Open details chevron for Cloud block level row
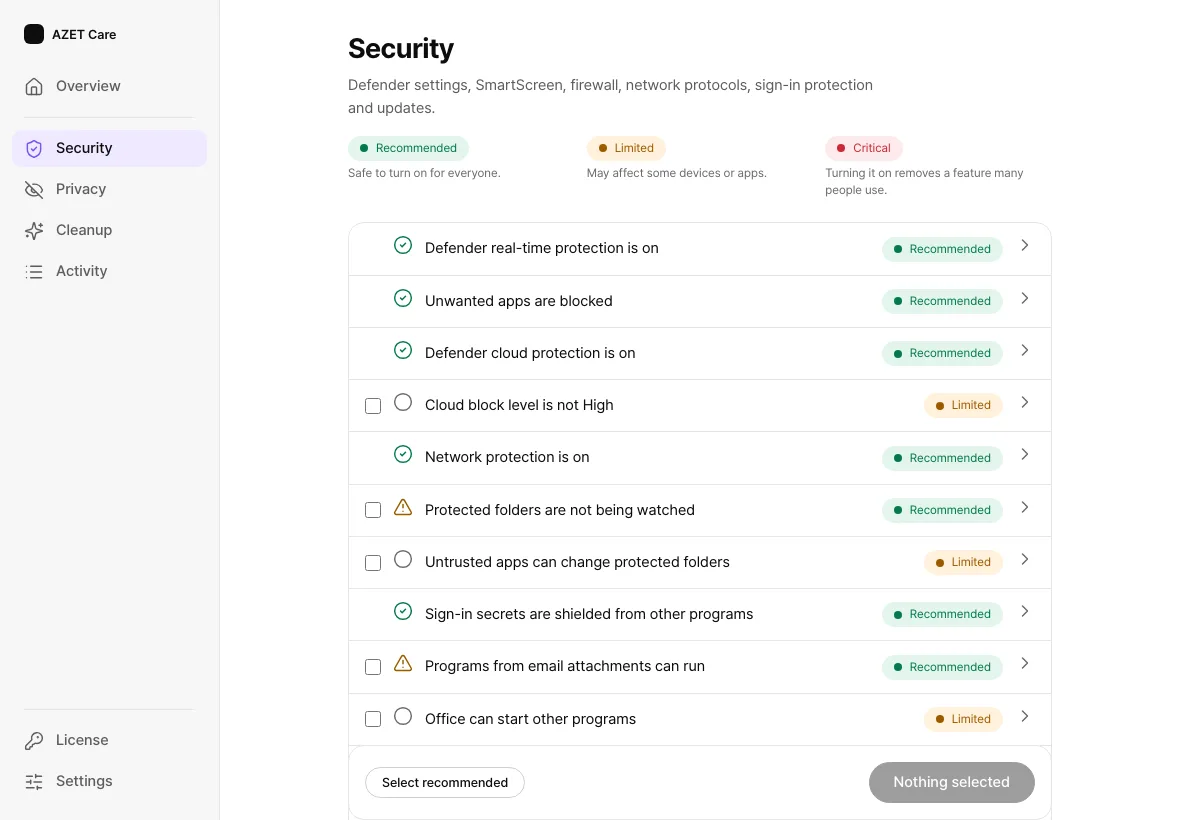Viewport: 1180px width, 820px height. pos(1024,402)
